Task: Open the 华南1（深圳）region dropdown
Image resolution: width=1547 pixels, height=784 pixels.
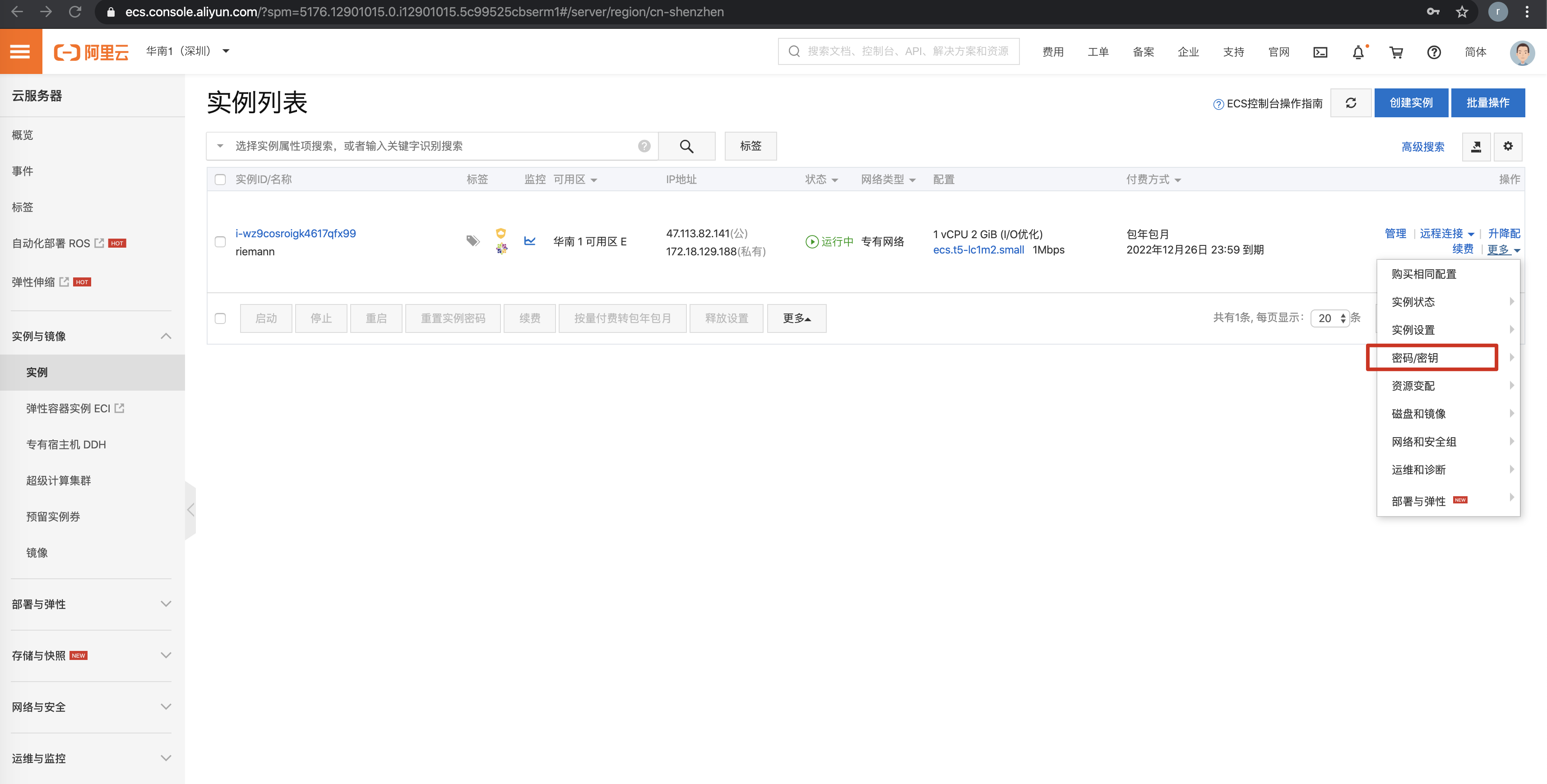Action: [x=187, y=51]
